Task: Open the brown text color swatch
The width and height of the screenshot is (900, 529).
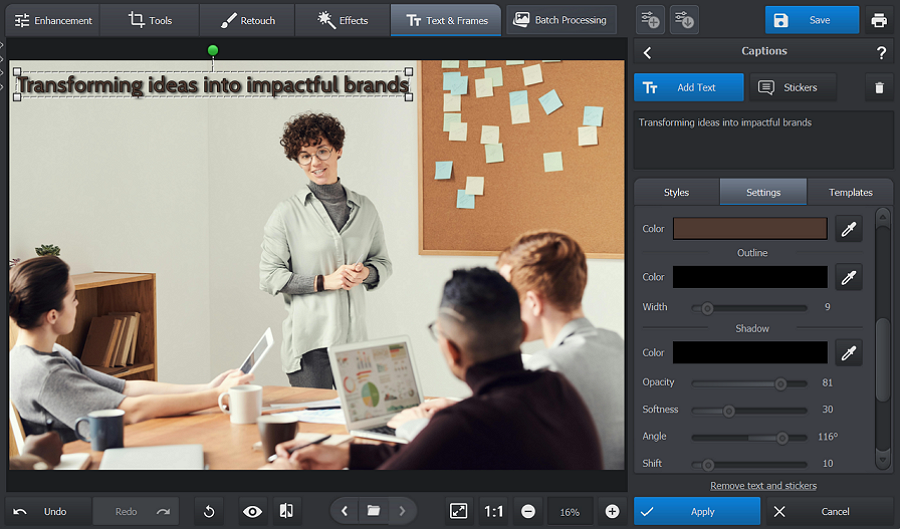Action: [750, 228]
